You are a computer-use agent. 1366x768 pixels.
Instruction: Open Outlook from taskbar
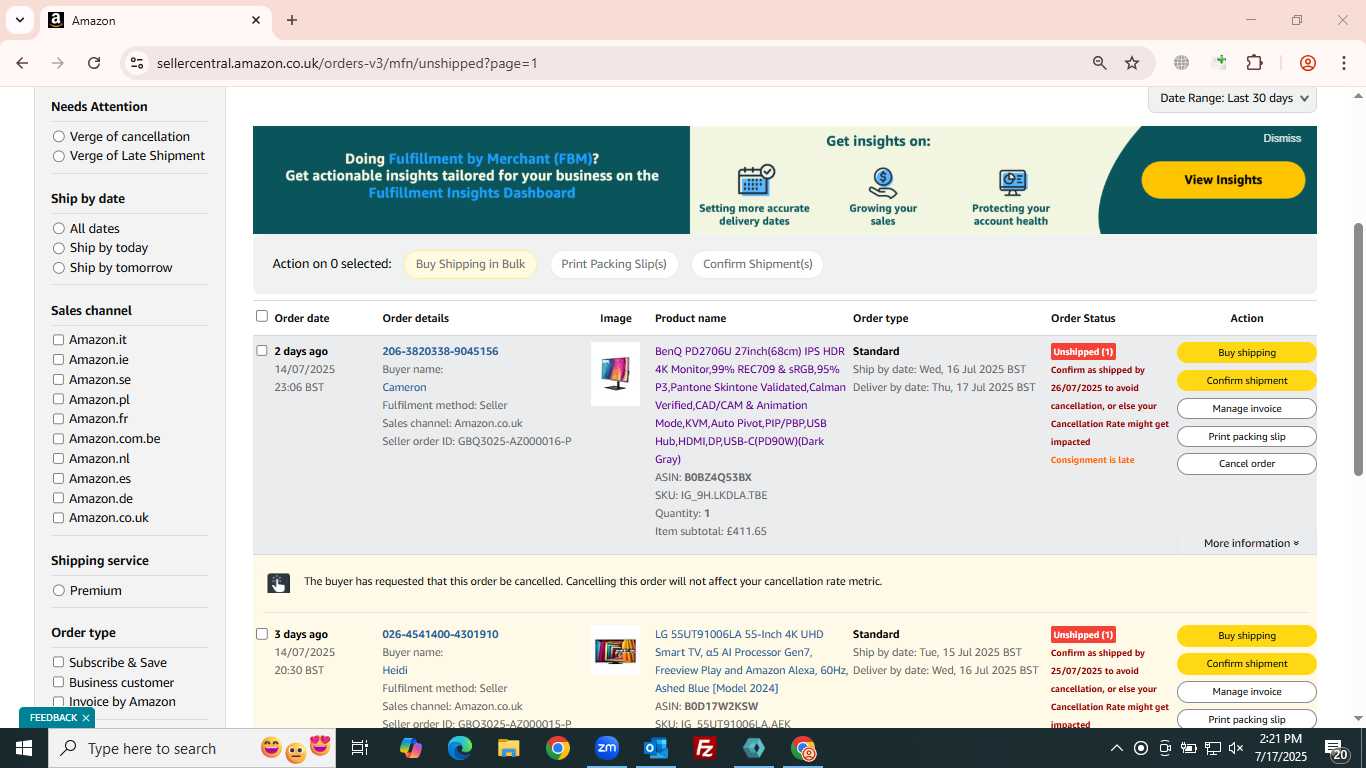pos(656,748)
